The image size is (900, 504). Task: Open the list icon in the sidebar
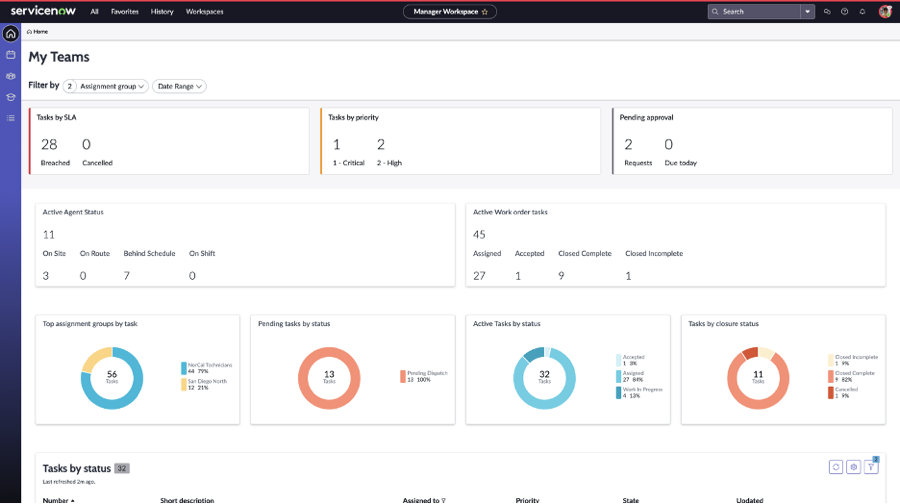pos(10,118)
